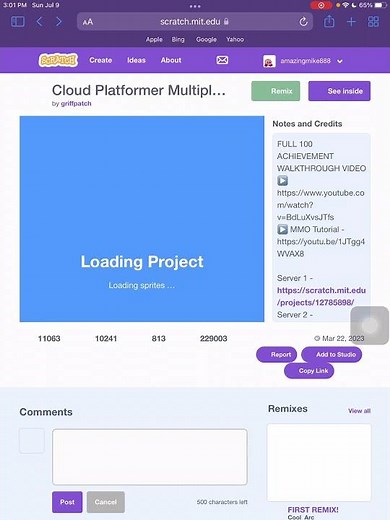Click the 500 characters left counter
390x520 pixels.
point(222,502)
